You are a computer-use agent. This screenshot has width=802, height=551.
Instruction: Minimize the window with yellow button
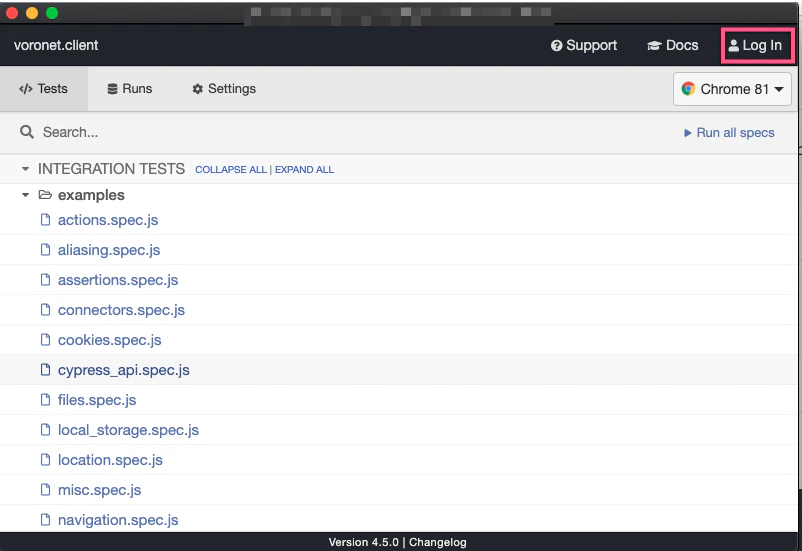[x=32, y=13]
